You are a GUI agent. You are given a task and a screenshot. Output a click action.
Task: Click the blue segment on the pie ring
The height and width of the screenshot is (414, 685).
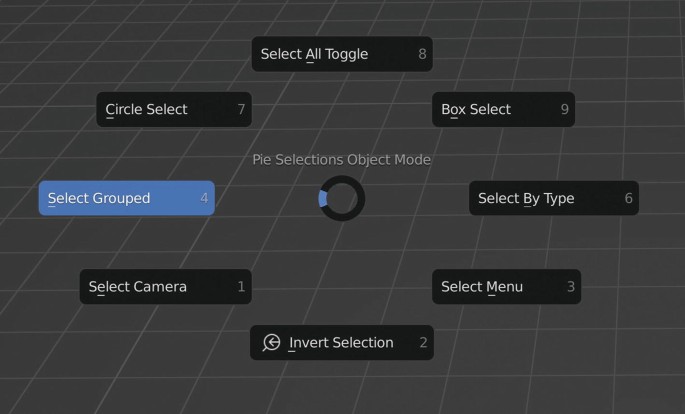point(323,199)
